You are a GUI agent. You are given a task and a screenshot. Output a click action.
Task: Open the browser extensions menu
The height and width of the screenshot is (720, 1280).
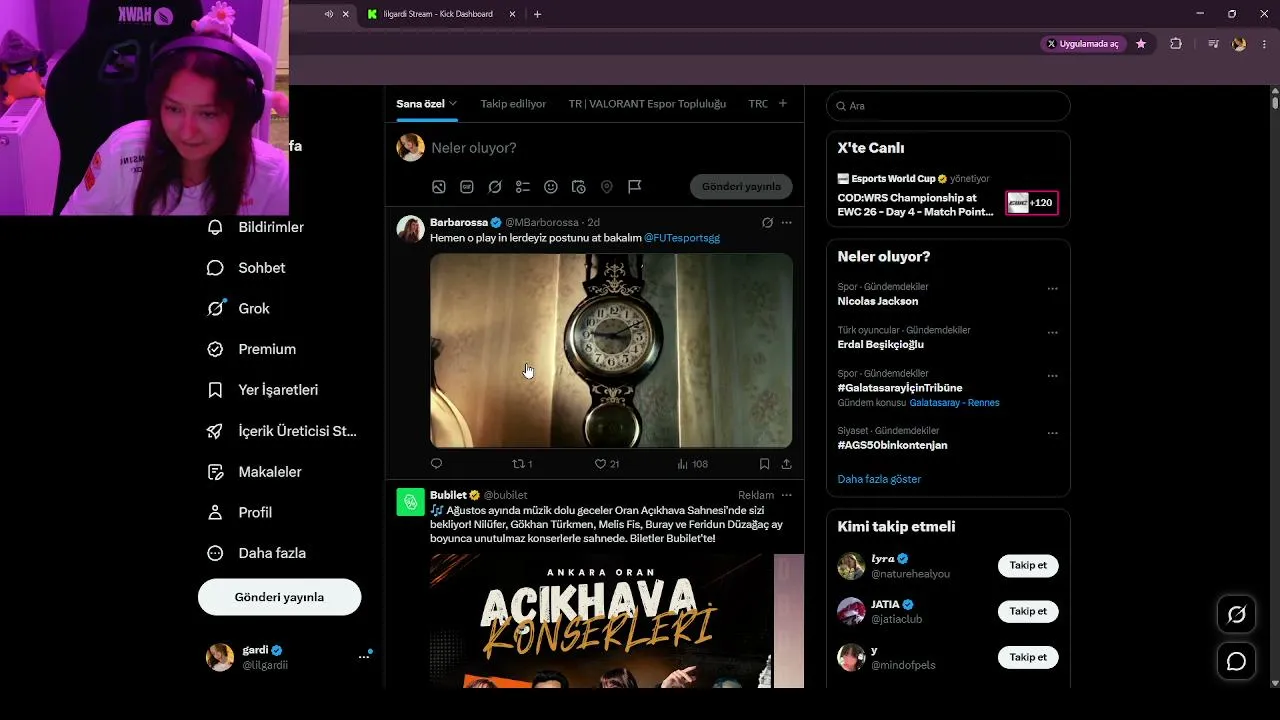[x=1175, y=44]
